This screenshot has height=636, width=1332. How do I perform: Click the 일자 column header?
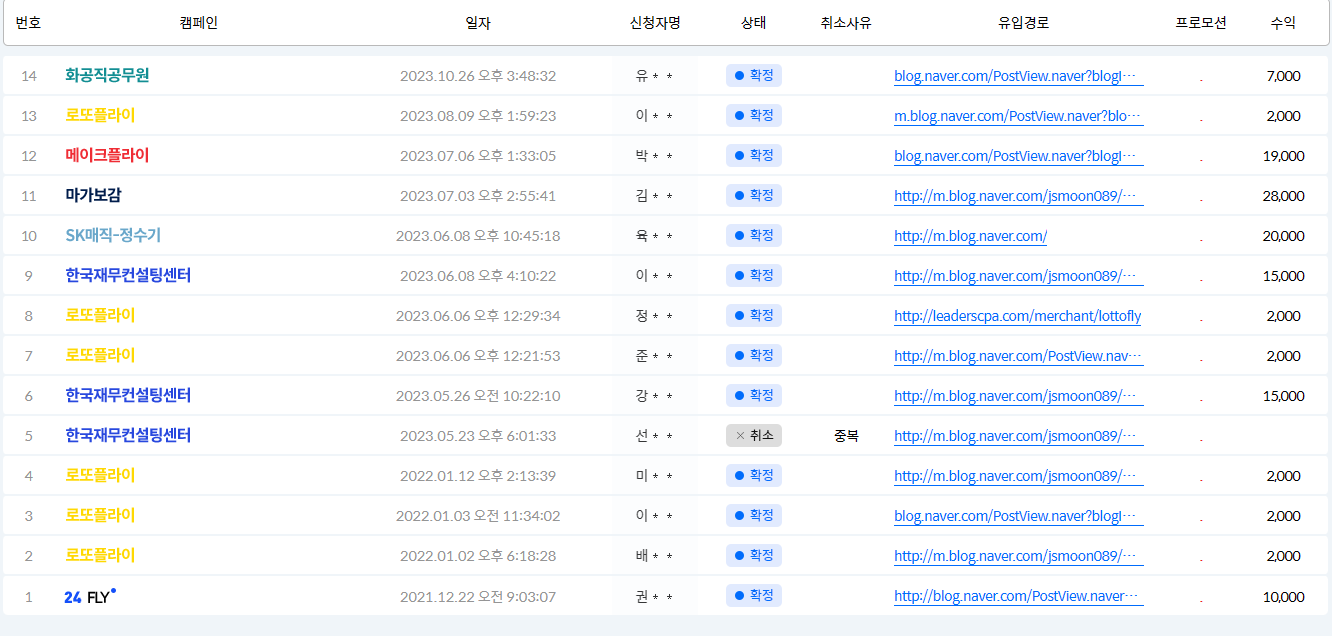[478, 22]
